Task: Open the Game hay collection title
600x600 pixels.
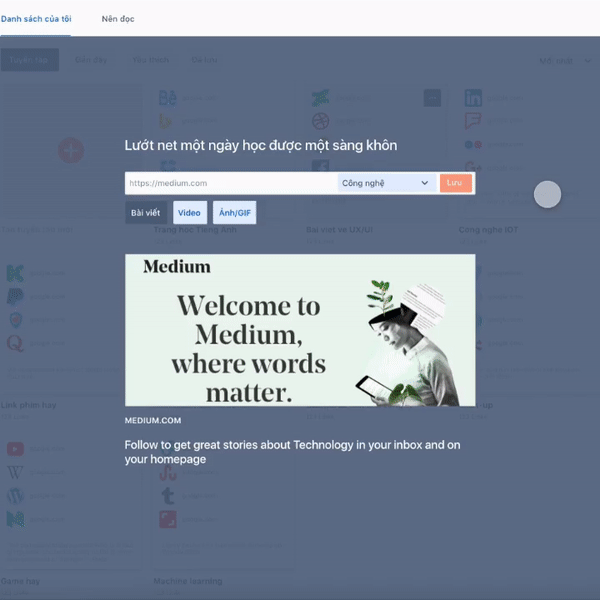Action: (x=20, y=581)
